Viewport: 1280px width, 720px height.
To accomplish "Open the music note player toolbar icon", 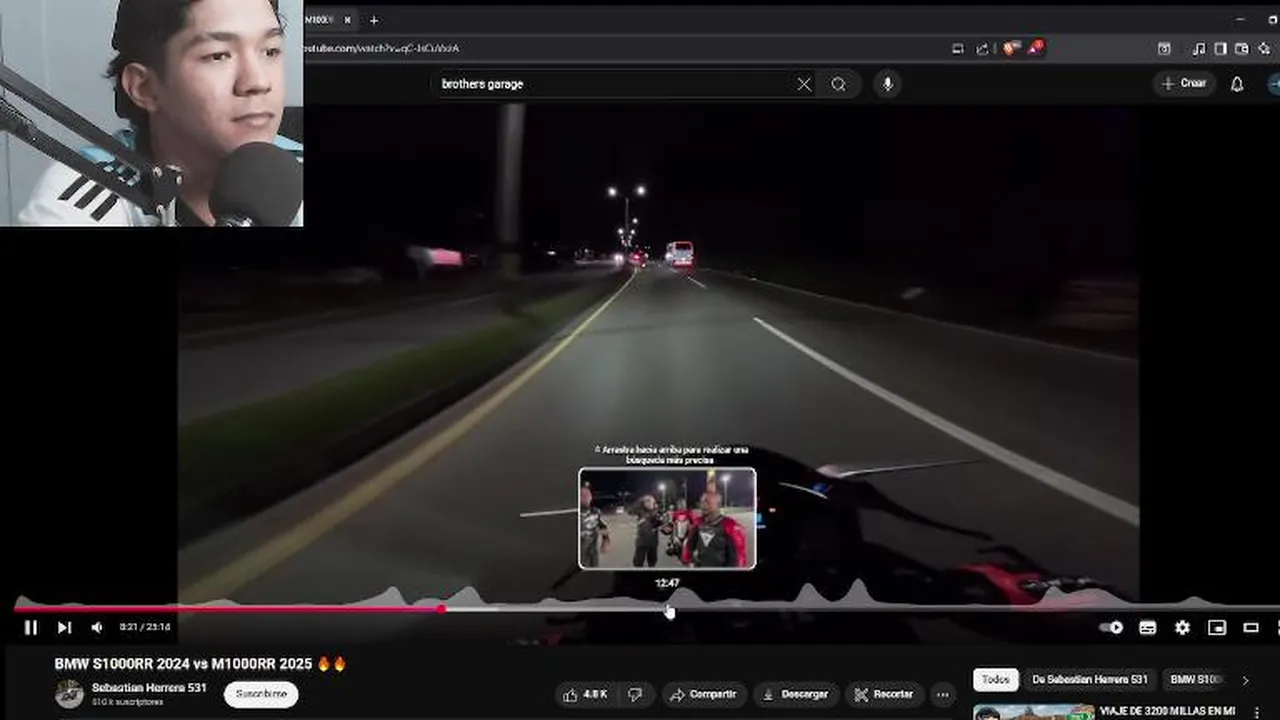I will click(x=1199, y=48).
